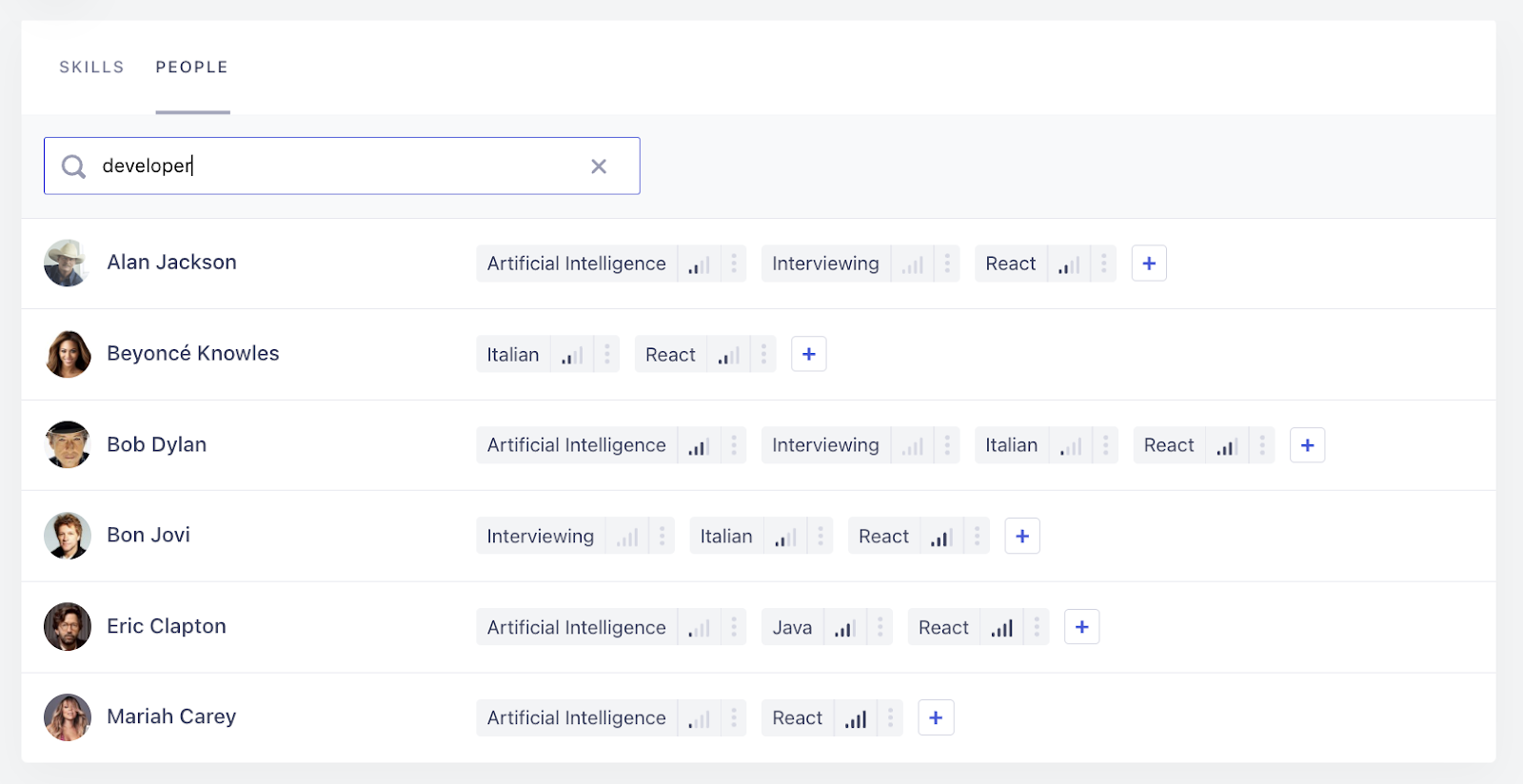This screenshot has height=784, width=1523.
Task: Clear the developer search text
Action: [599, 167]
